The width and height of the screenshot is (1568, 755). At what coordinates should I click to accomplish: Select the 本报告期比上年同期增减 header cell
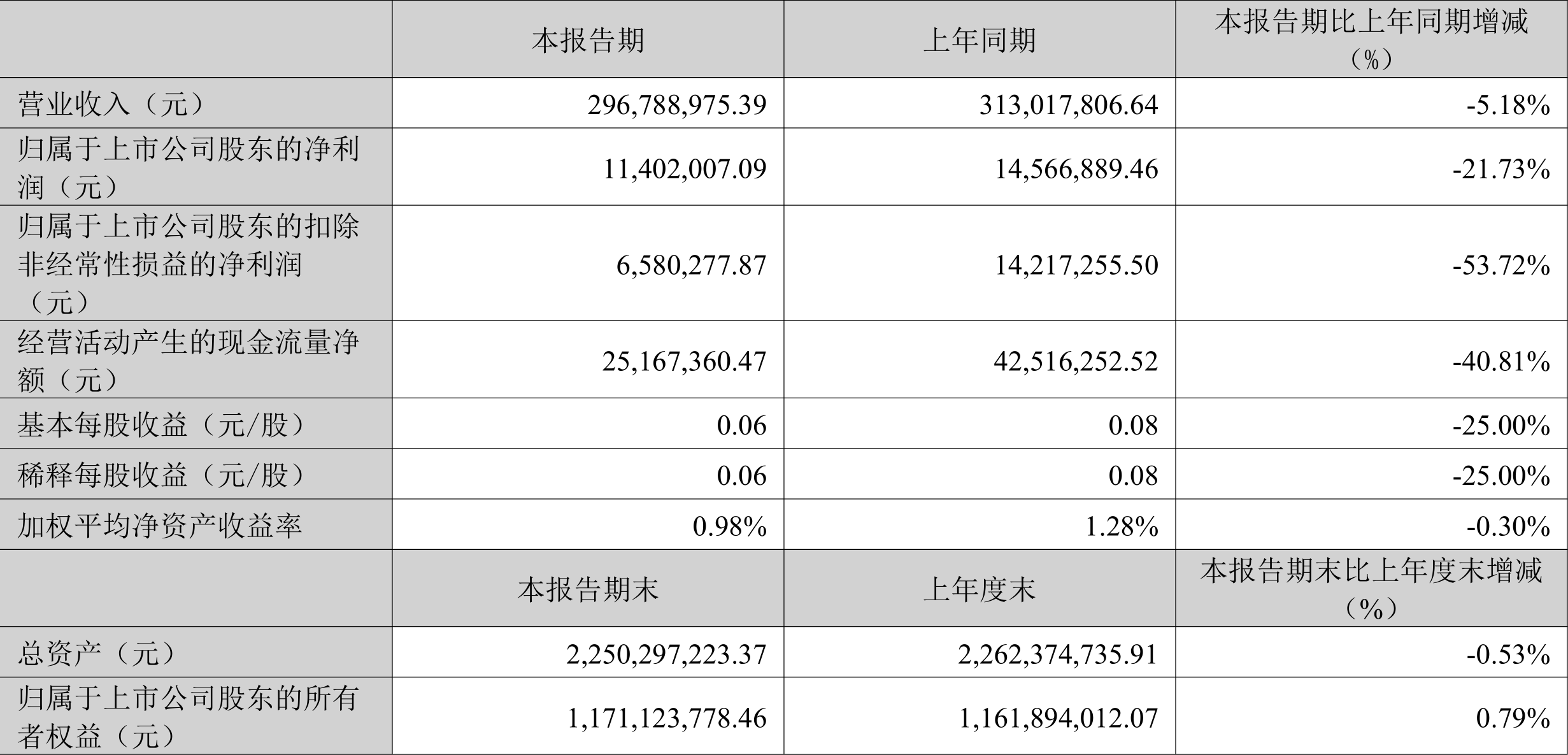pyautogui.click(x=1371, y=39)
